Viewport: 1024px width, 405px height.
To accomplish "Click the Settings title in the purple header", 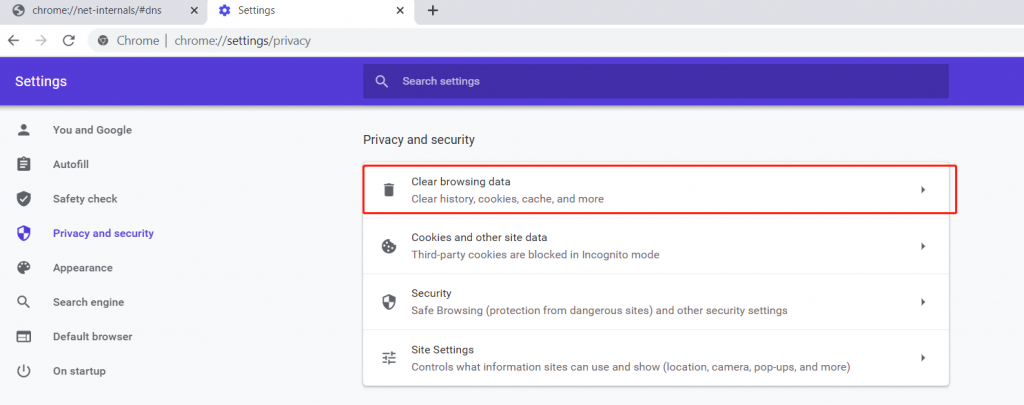I will pyautogui.click(x=40, y=82).
